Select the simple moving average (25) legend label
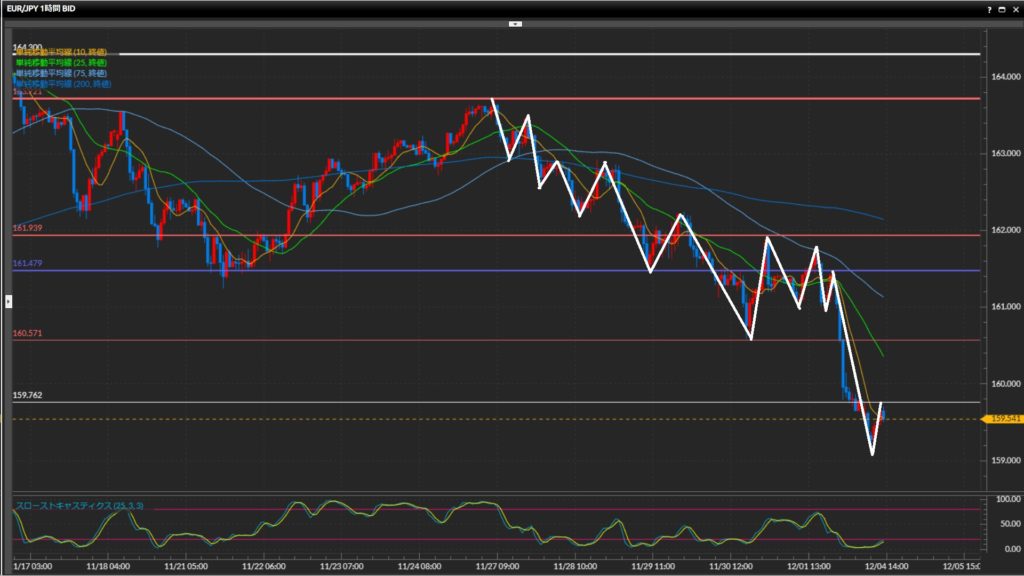Viewport: 1024px width, 576px height. coord(60,63)
